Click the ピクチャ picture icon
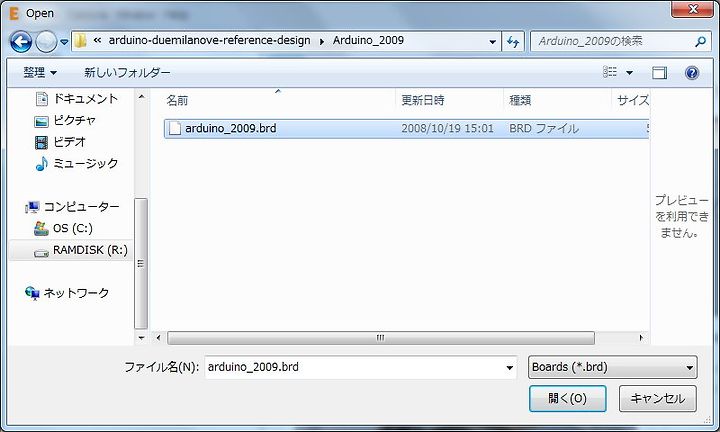 click(x=41, y=121)
